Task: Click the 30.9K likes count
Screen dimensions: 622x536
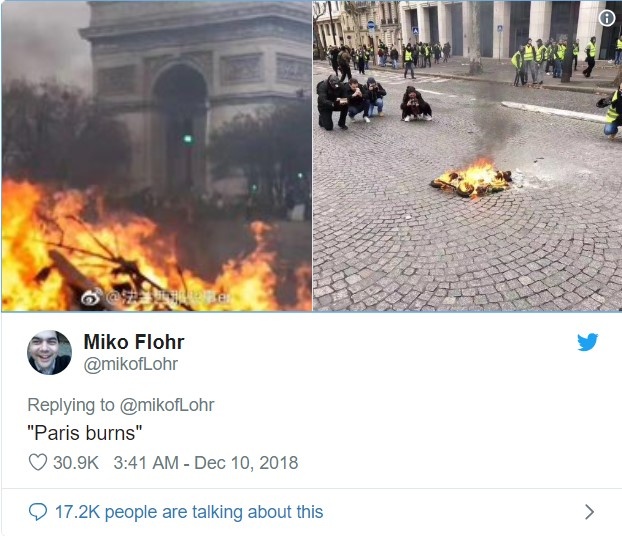Action: (76, 463)
